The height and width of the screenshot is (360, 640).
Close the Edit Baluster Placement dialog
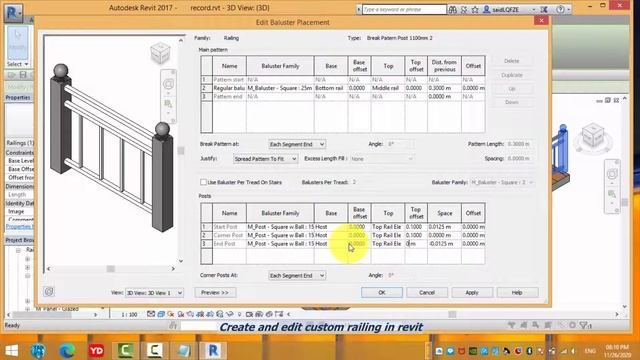point(541,21)
